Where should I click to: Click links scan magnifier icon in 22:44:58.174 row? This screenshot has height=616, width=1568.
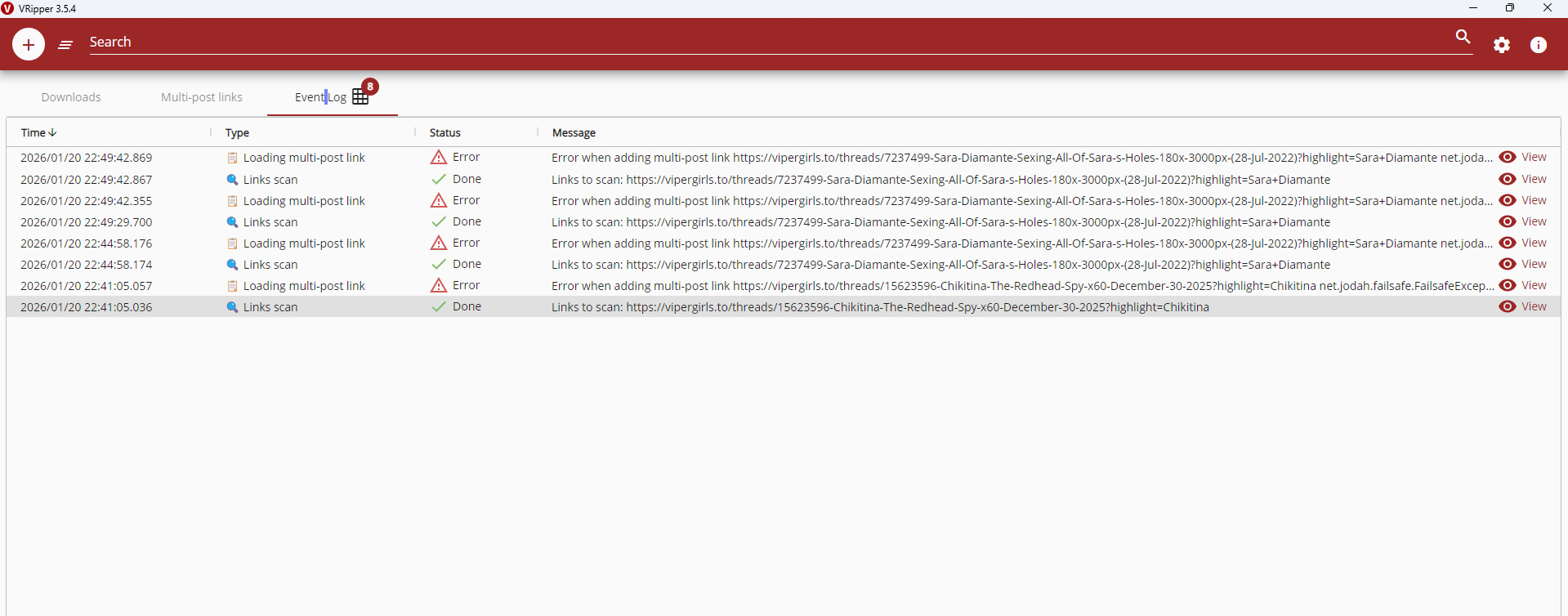[x=232, y=265]
